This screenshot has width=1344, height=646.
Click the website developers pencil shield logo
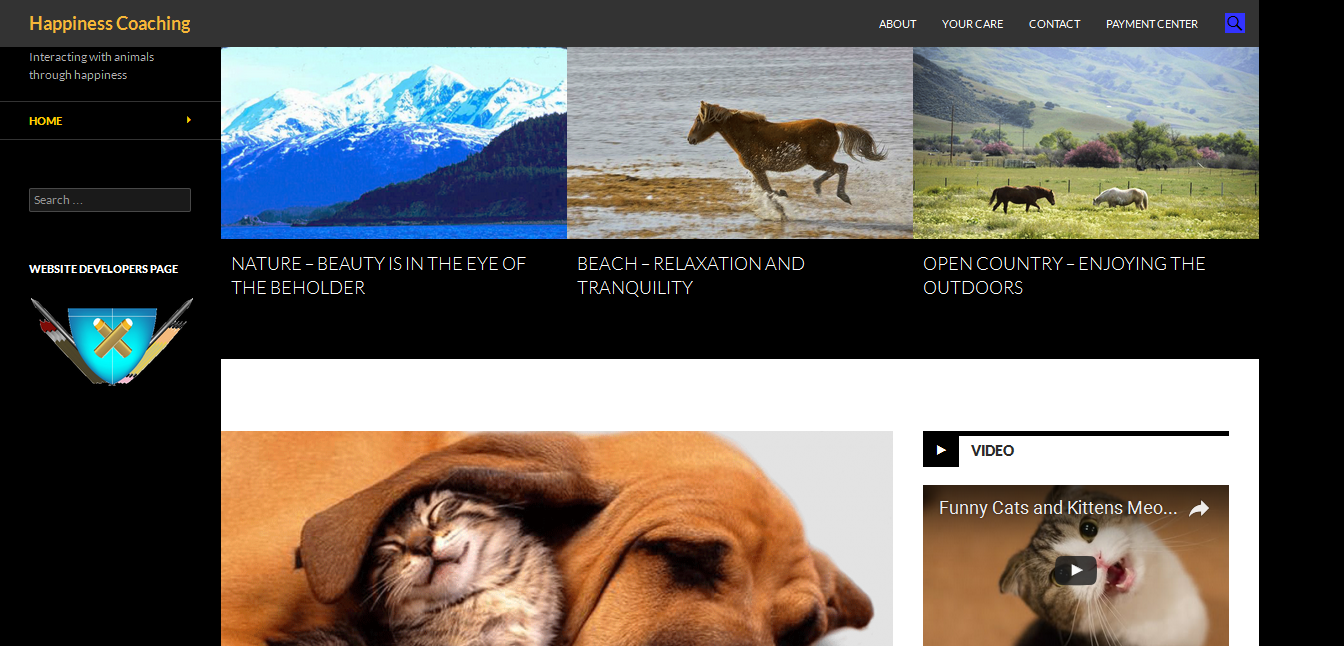point(111,341)
